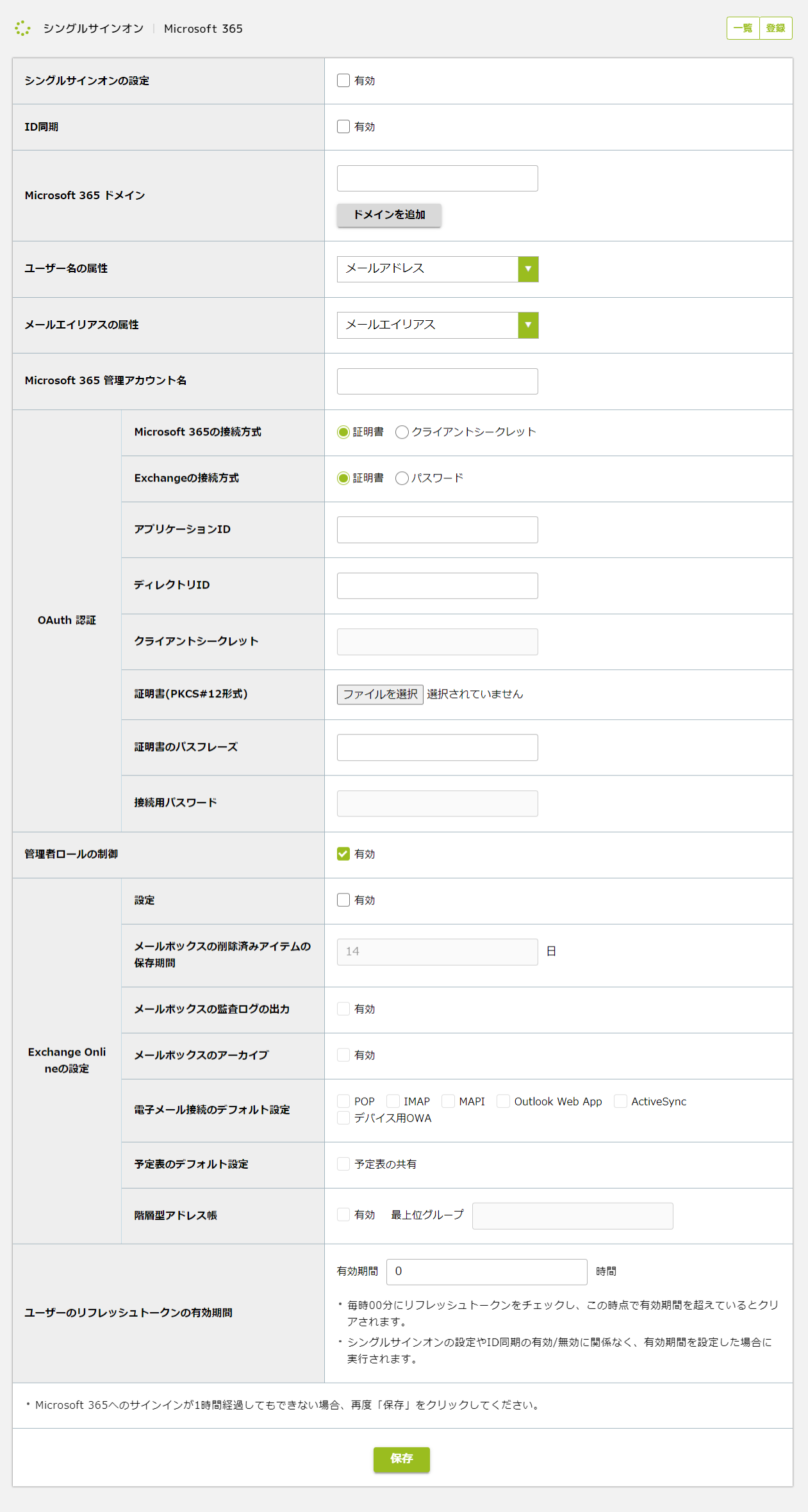Open the 一覧 list tab
Screen dimensions: 808x1512
(743, 28)
